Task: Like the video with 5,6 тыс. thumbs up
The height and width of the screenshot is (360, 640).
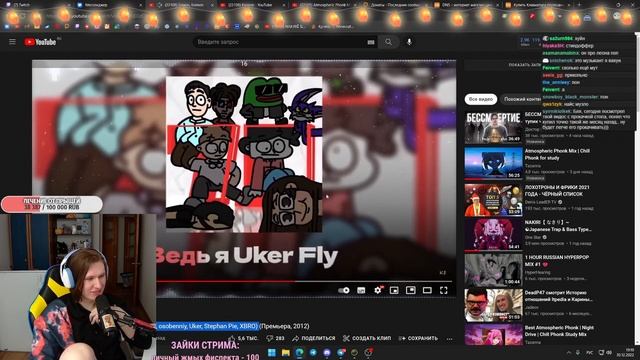Action: coord(243,338)
